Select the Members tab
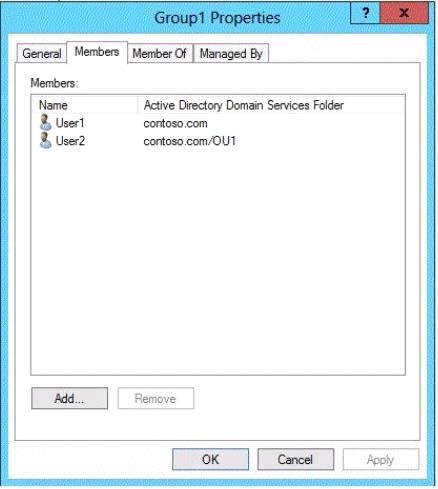Viewport: 438px width, 489px height. 97,52
